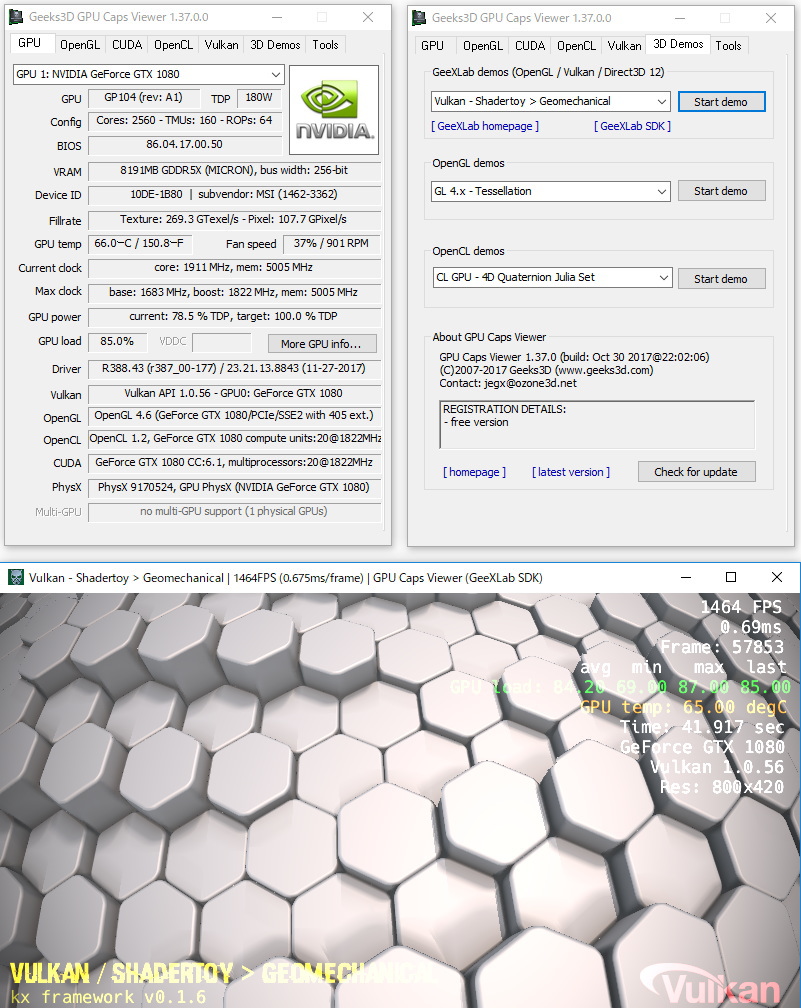Screen dimensions: 801x1008
Task: Start the OpenCL Julia Set demo
Action: 721,279
